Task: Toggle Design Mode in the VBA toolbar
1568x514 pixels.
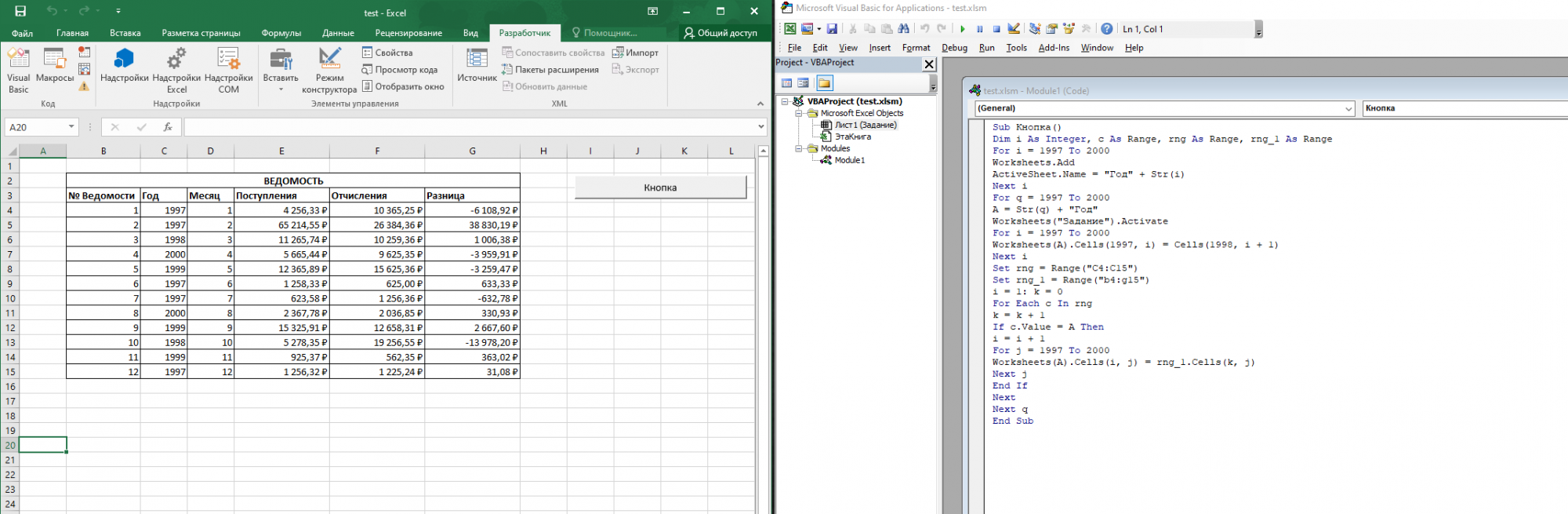Action: coord(1014,29)
